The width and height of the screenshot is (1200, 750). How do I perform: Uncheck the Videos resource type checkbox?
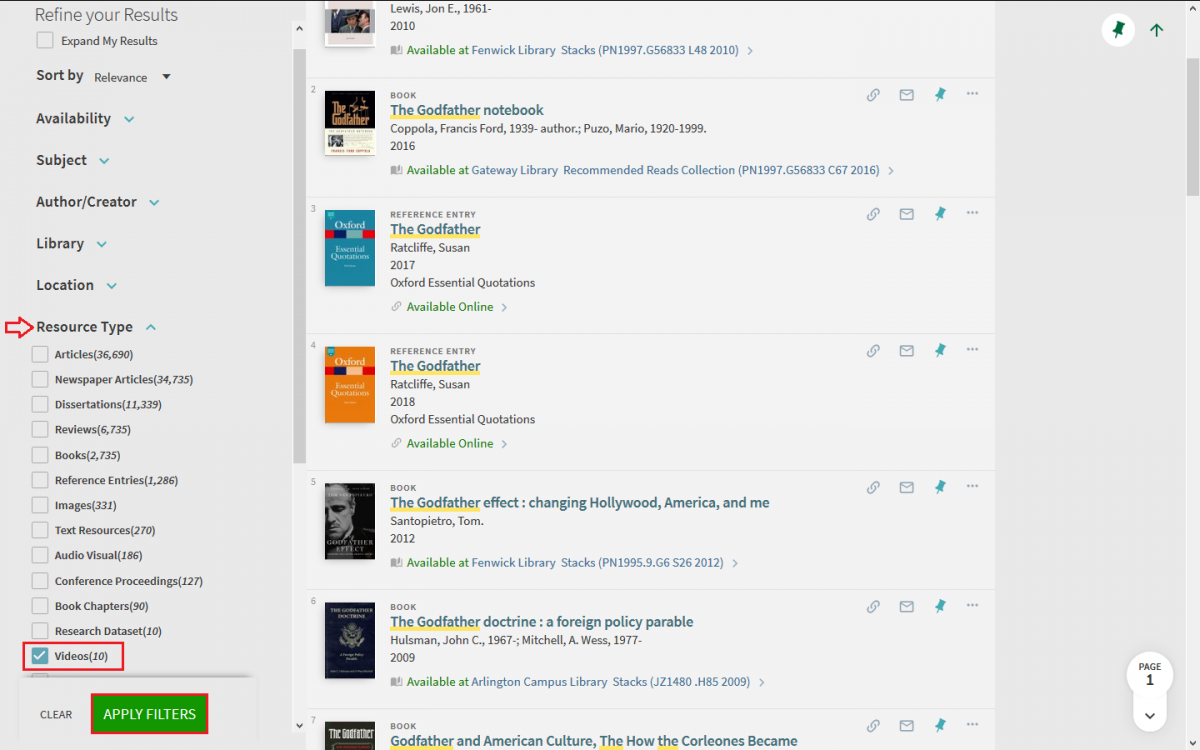tap(40, 656)
